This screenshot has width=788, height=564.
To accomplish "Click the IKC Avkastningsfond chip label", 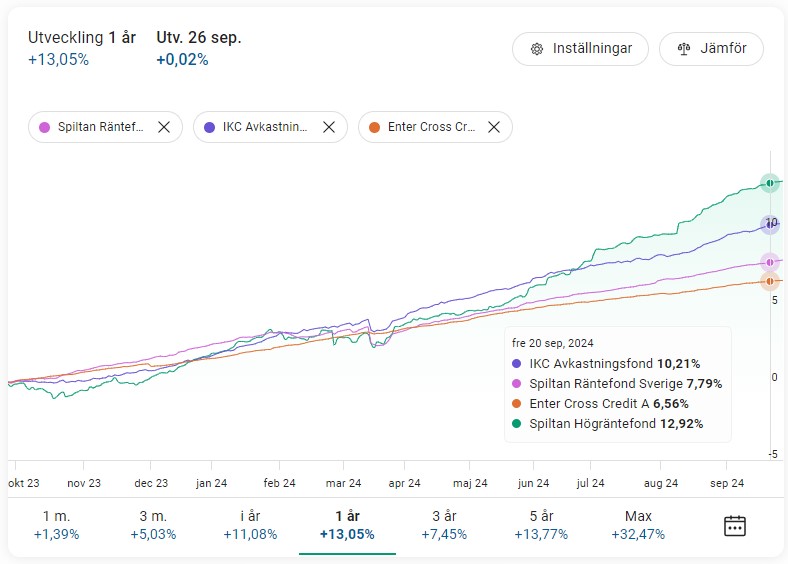I will click(x=265, y=127).
